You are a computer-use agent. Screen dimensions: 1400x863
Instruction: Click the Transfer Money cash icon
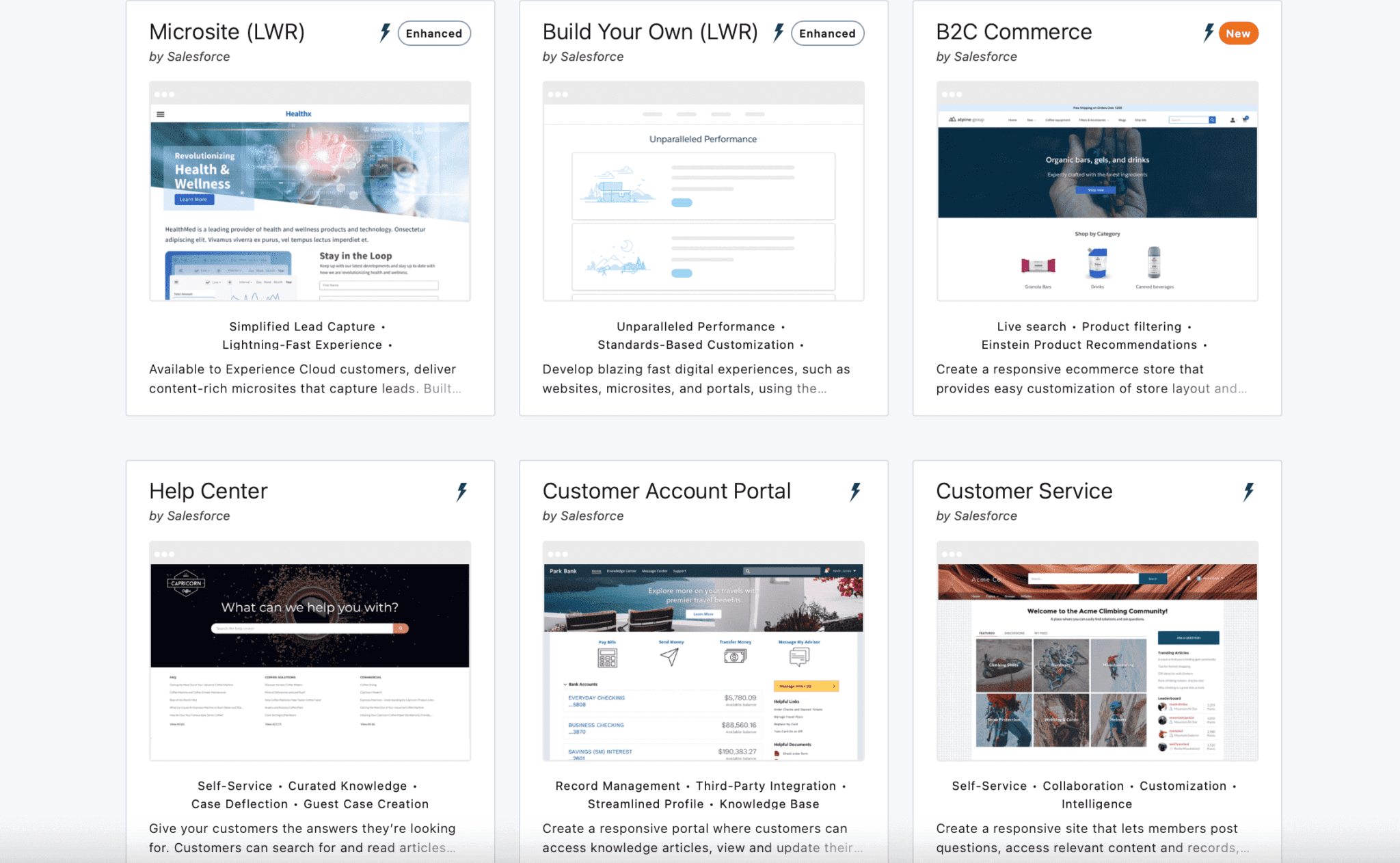[x=734, y=656]
